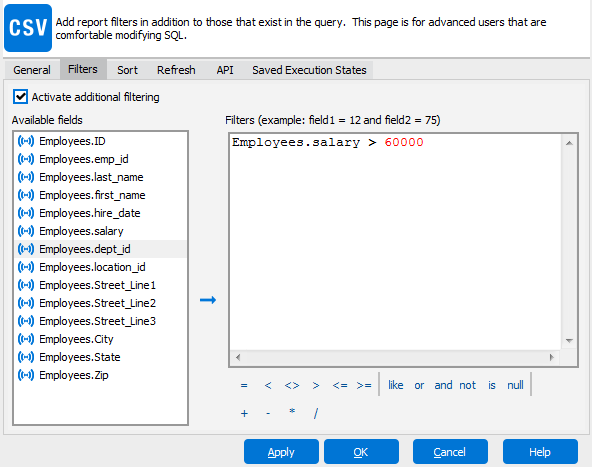Insert the not-equal <> operator
592x467 pixels.
[292, 385]
